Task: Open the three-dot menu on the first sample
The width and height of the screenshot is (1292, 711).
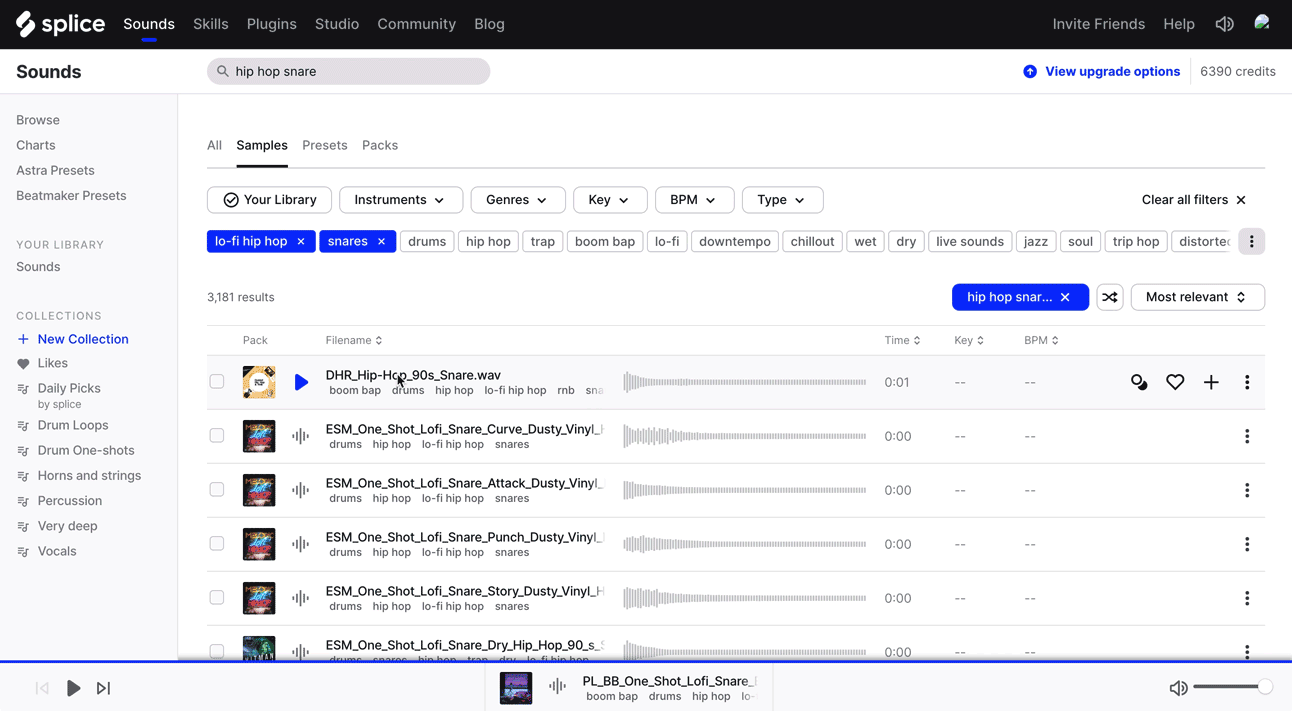Action: coord(1247,382)
